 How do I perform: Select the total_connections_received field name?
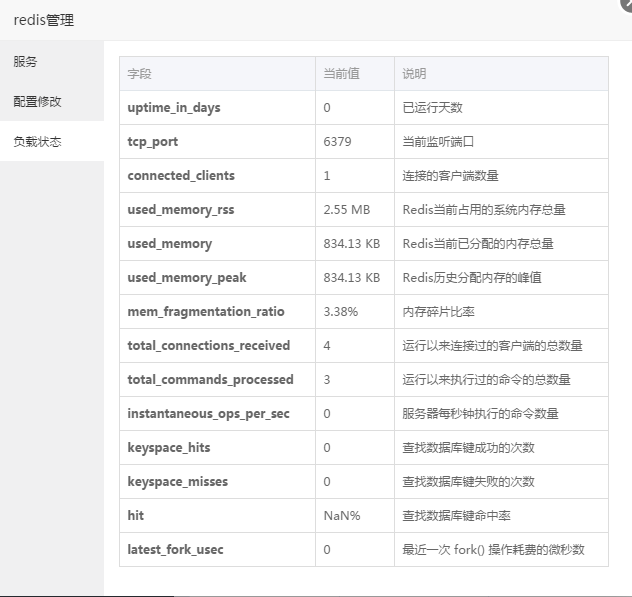pyautogui.click(x=209, y=345)
